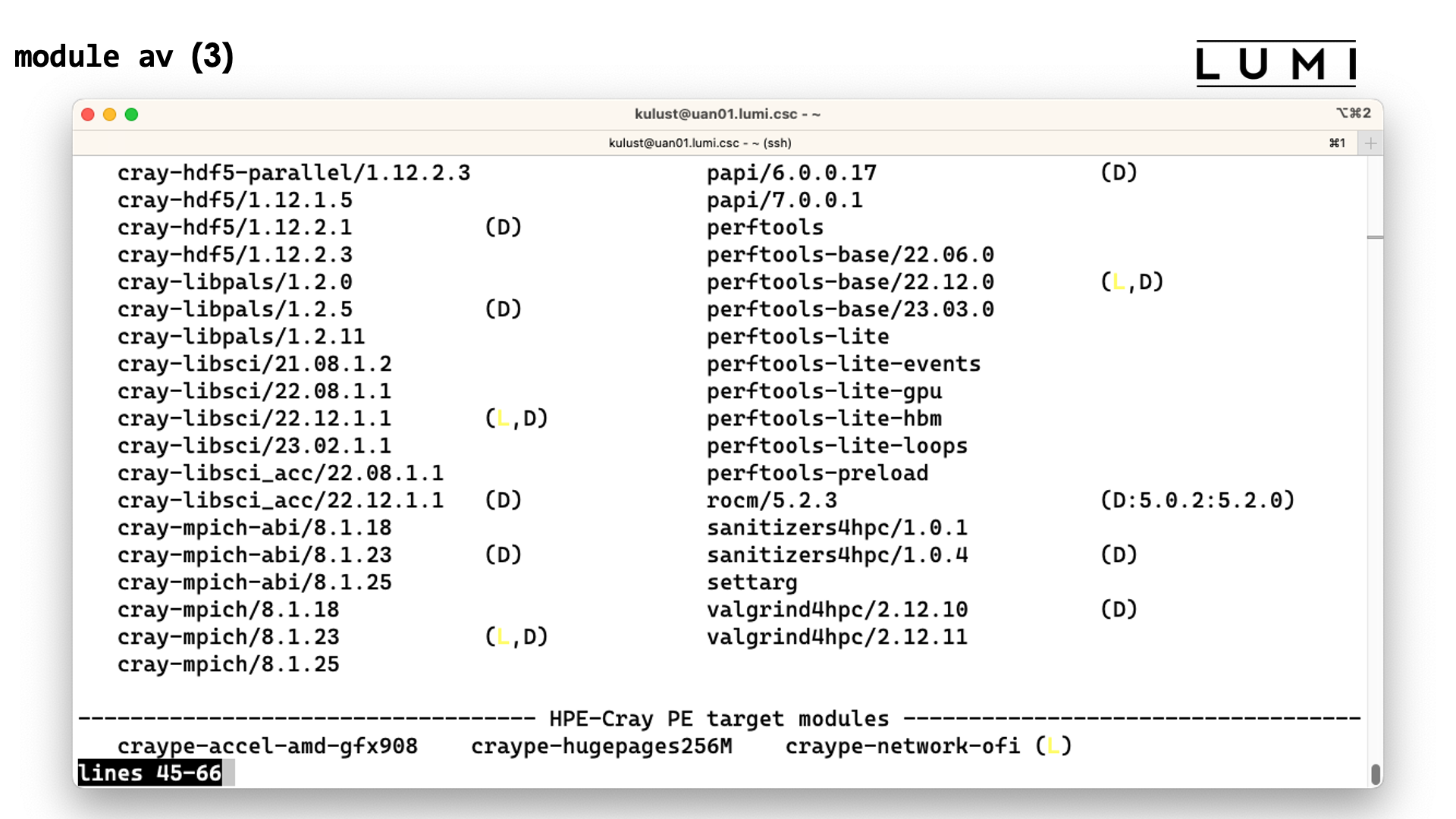Click perftools-lite-loops entry
The height and width of the screenshot is (819, 1456).
[837, 446]
